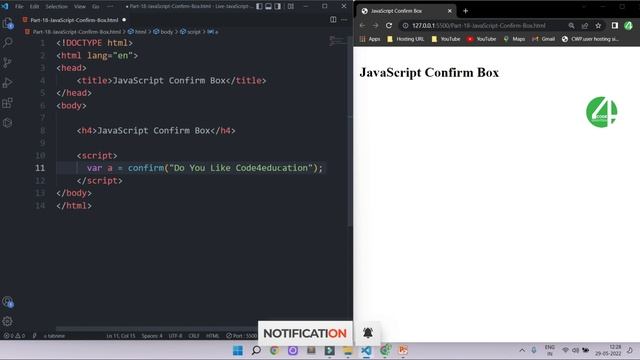
Task: View site information icon in address bar
Action: (x=405, y=25)
